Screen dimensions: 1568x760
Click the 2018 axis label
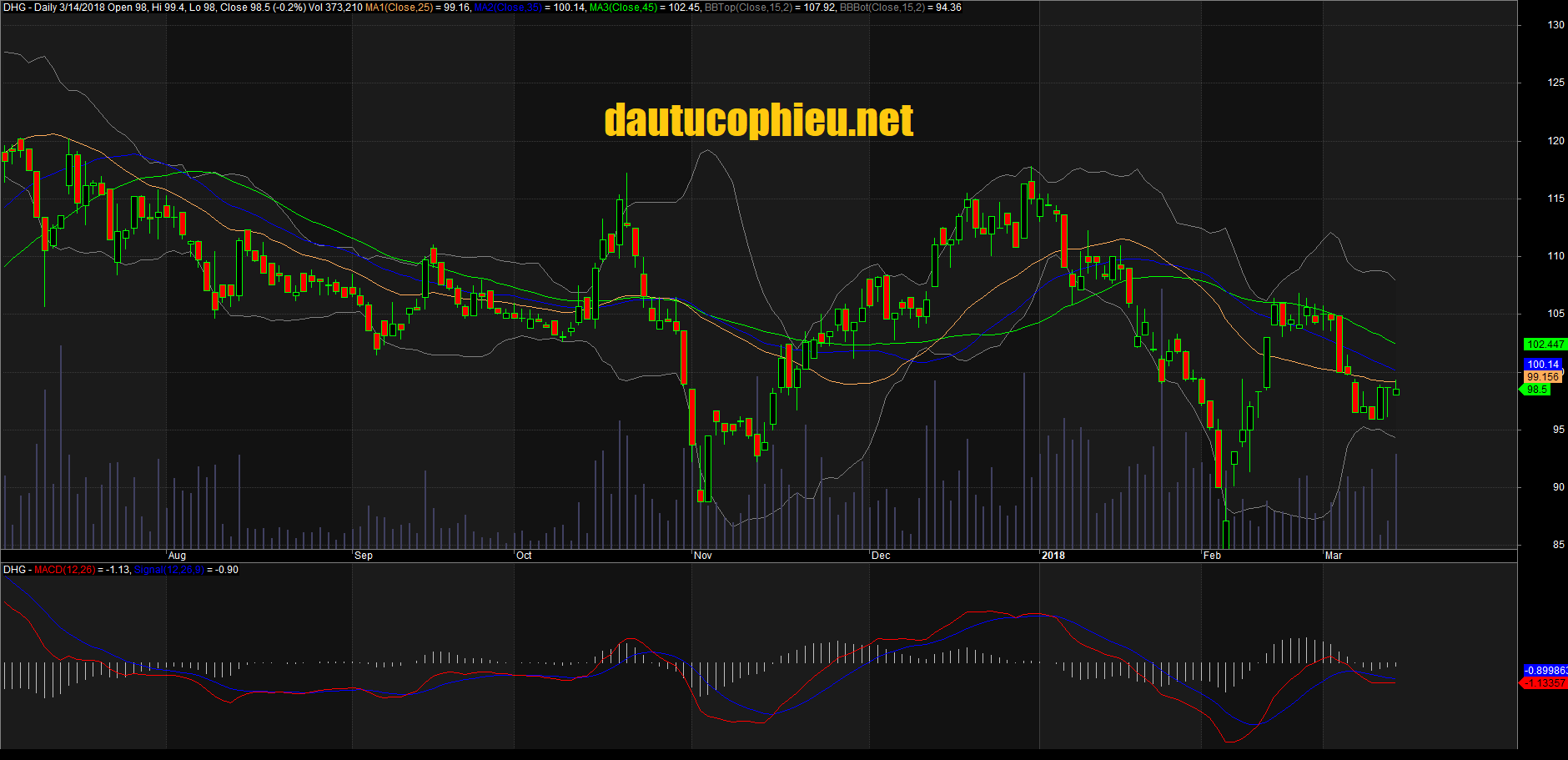coord(1053,555)
